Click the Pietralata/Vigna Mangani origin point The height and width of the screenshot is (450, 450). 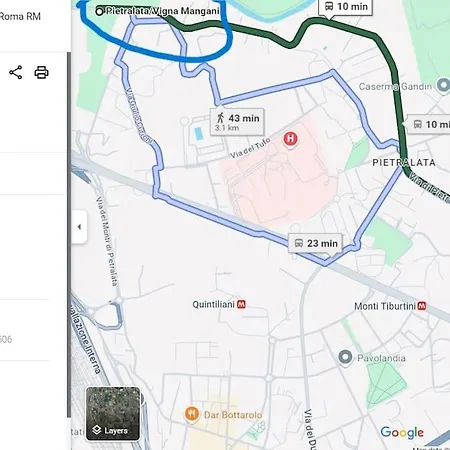99,12
